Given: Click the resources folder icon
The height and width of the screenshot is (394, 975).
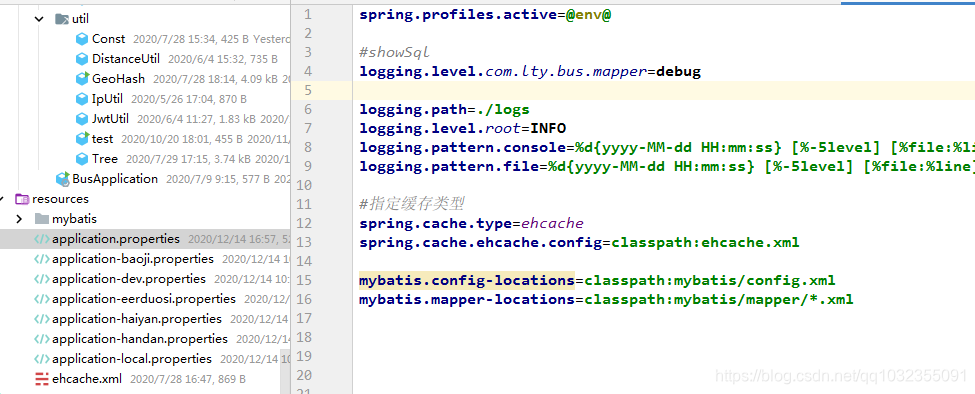Looking at the screenshot, I should click(22, 199).
